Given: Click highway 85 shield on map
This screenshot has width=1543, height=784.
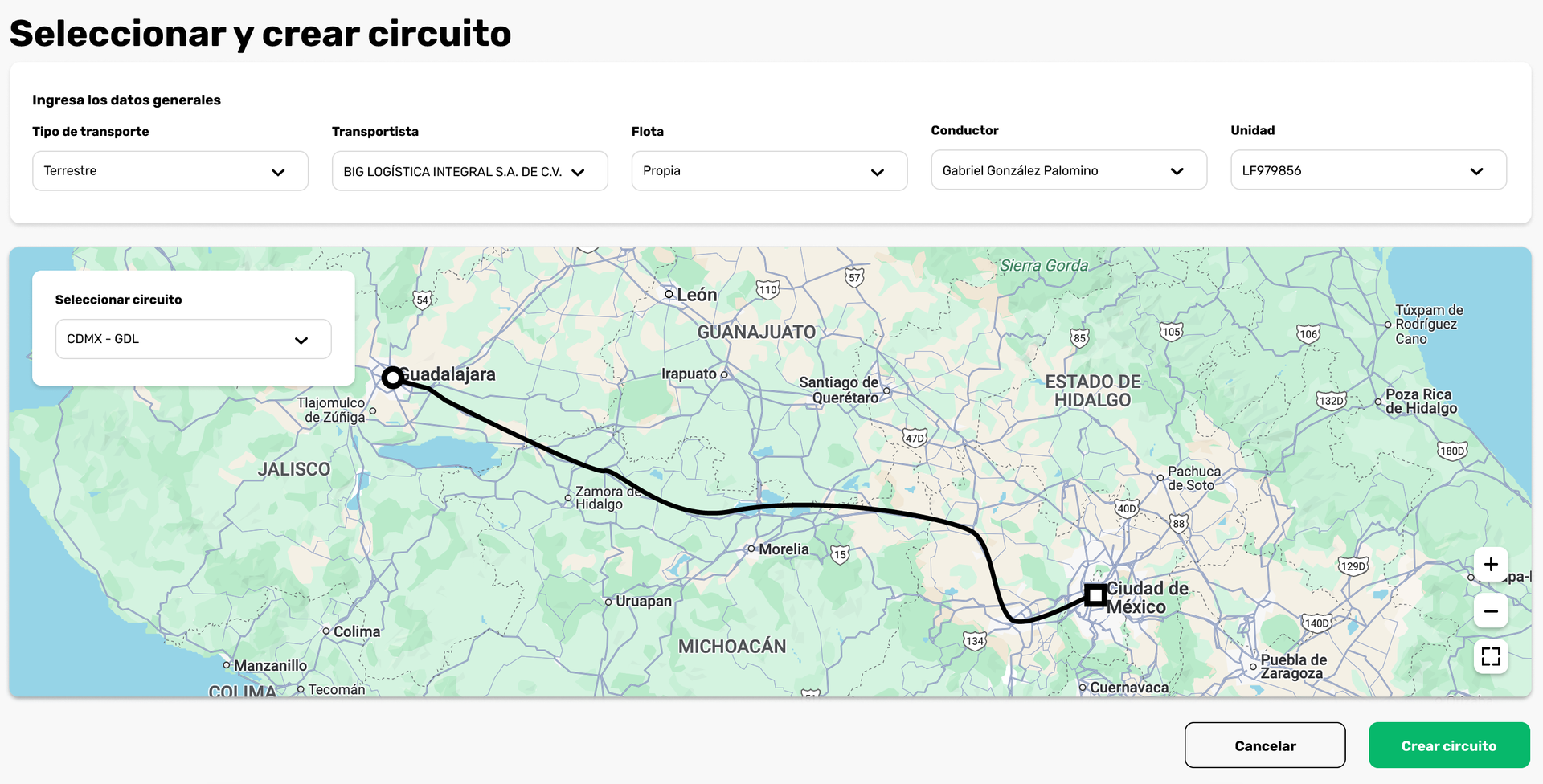Looking at the screenshot, I should point(1079,338).
